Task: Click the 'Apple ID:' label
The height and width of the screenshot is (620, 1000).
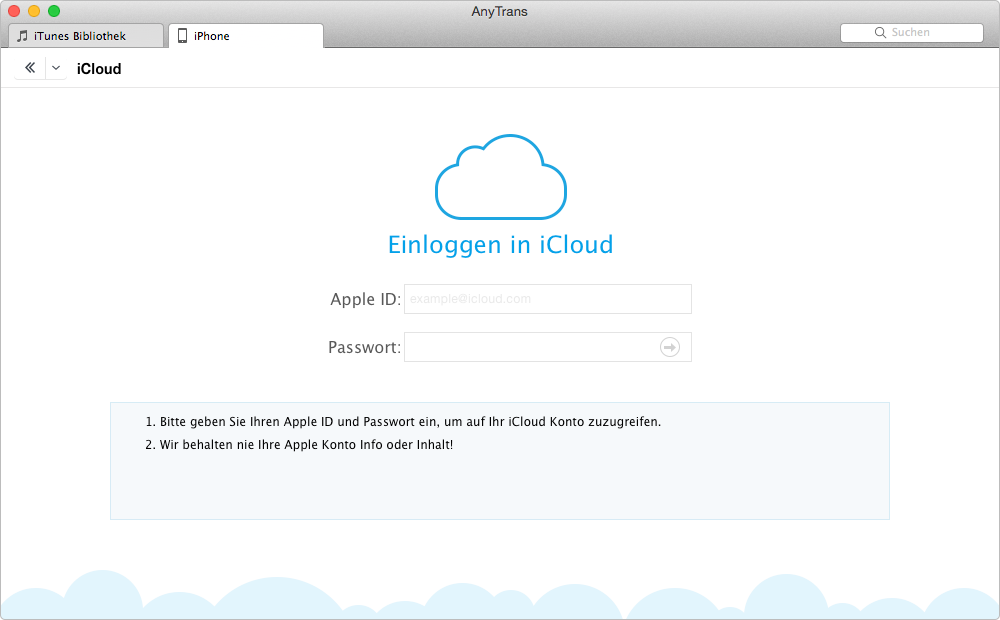Action: tap(365, 299)
